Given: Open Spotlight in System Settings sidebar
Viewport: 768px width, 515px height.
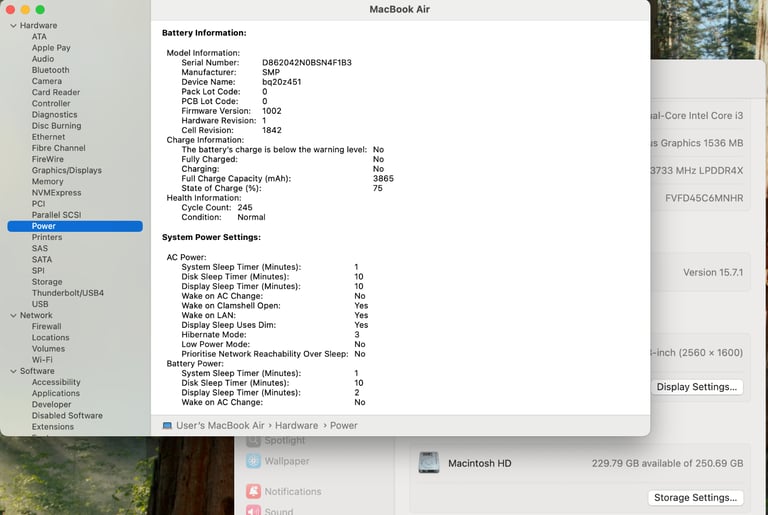Looking at the screenshot, I should (x=285, y=441).
